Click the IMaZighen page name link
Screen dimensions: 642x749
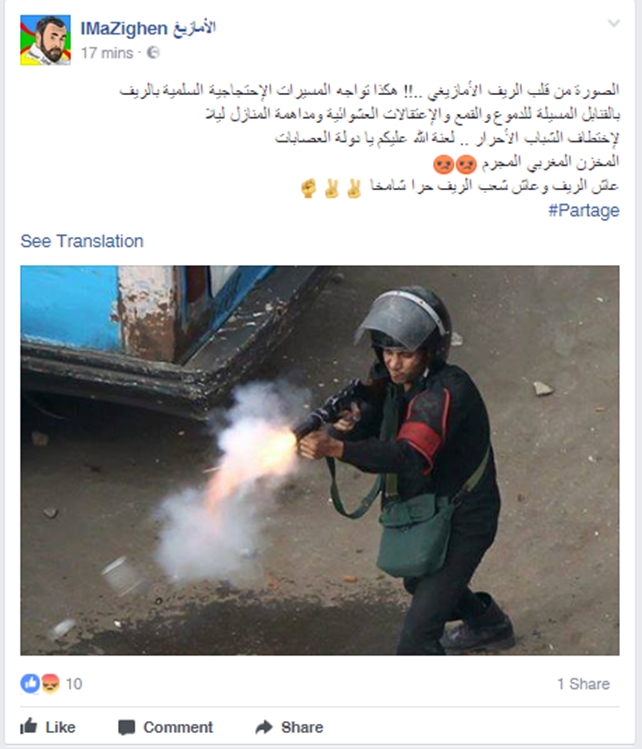(x=148, y=28)
